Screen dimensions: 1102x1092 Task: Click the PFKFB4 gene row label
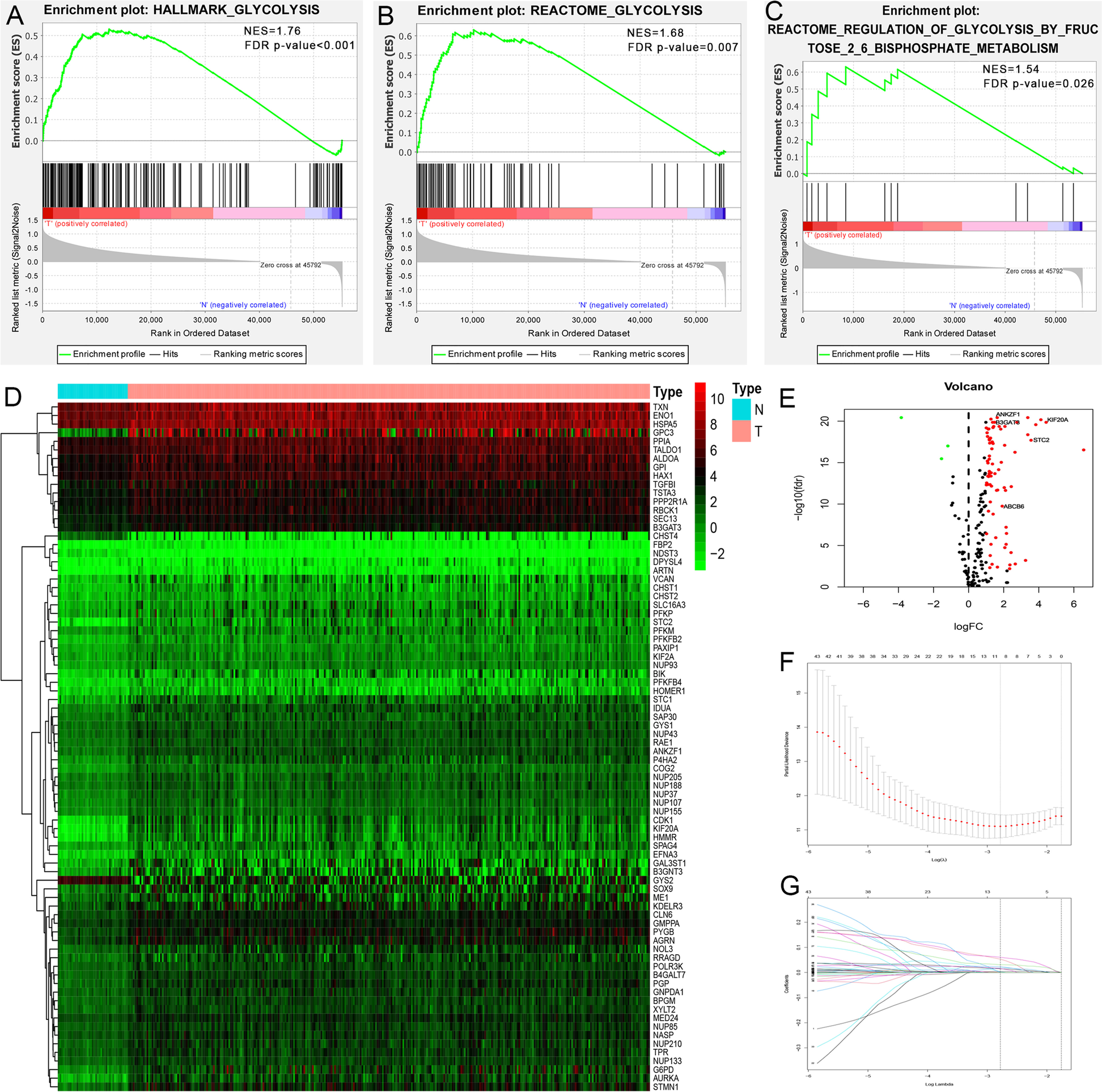coord(667,682)
